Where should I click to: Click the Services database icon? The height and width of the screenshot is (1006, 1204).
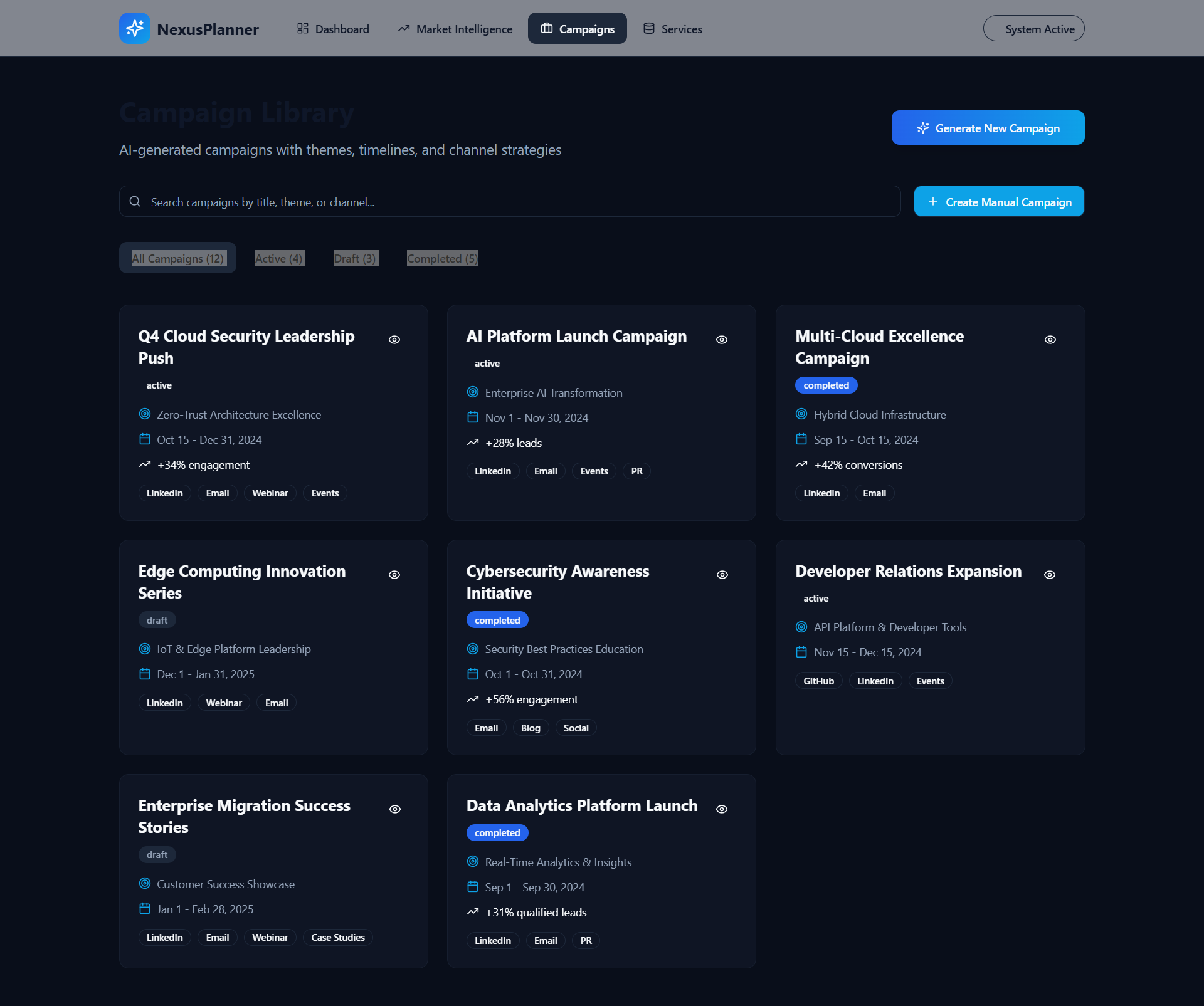(x=649, y=29)
